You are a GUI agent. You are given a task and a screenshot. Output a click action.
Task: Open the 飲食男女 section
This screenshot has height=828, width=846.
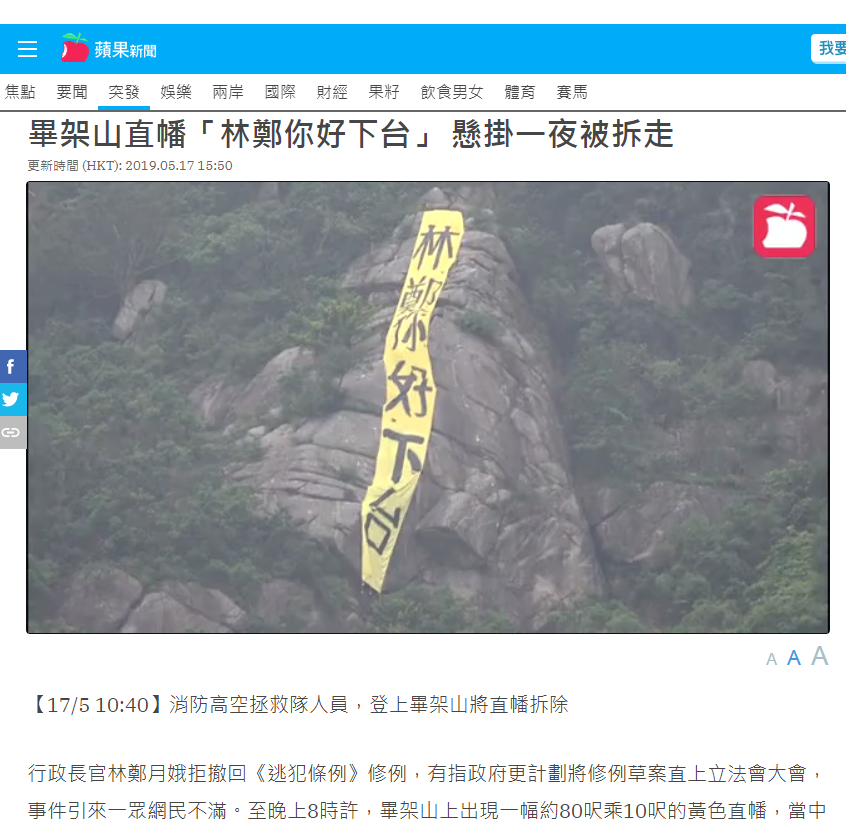point(452,92)
